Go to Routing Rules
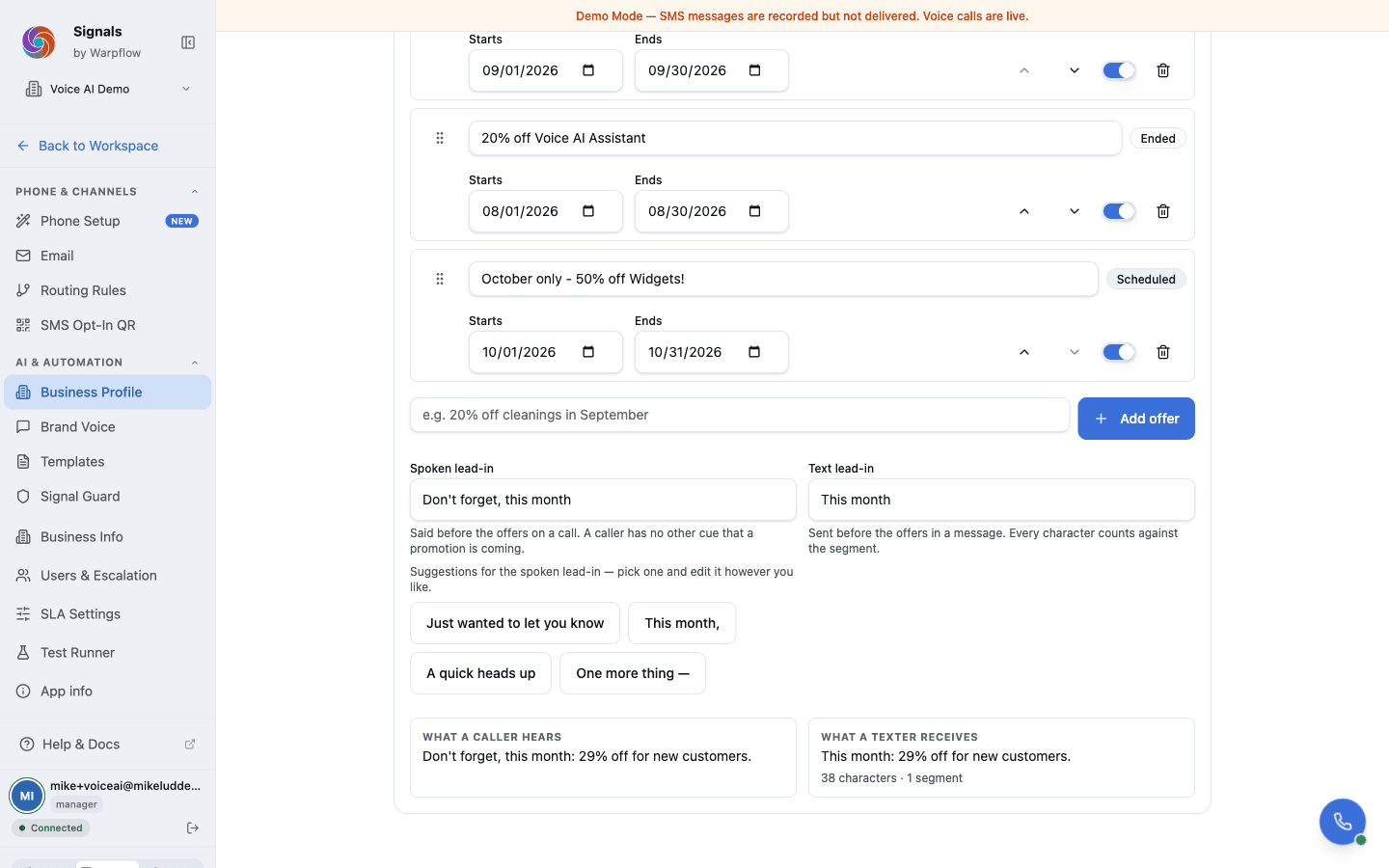 coord(107,290)
